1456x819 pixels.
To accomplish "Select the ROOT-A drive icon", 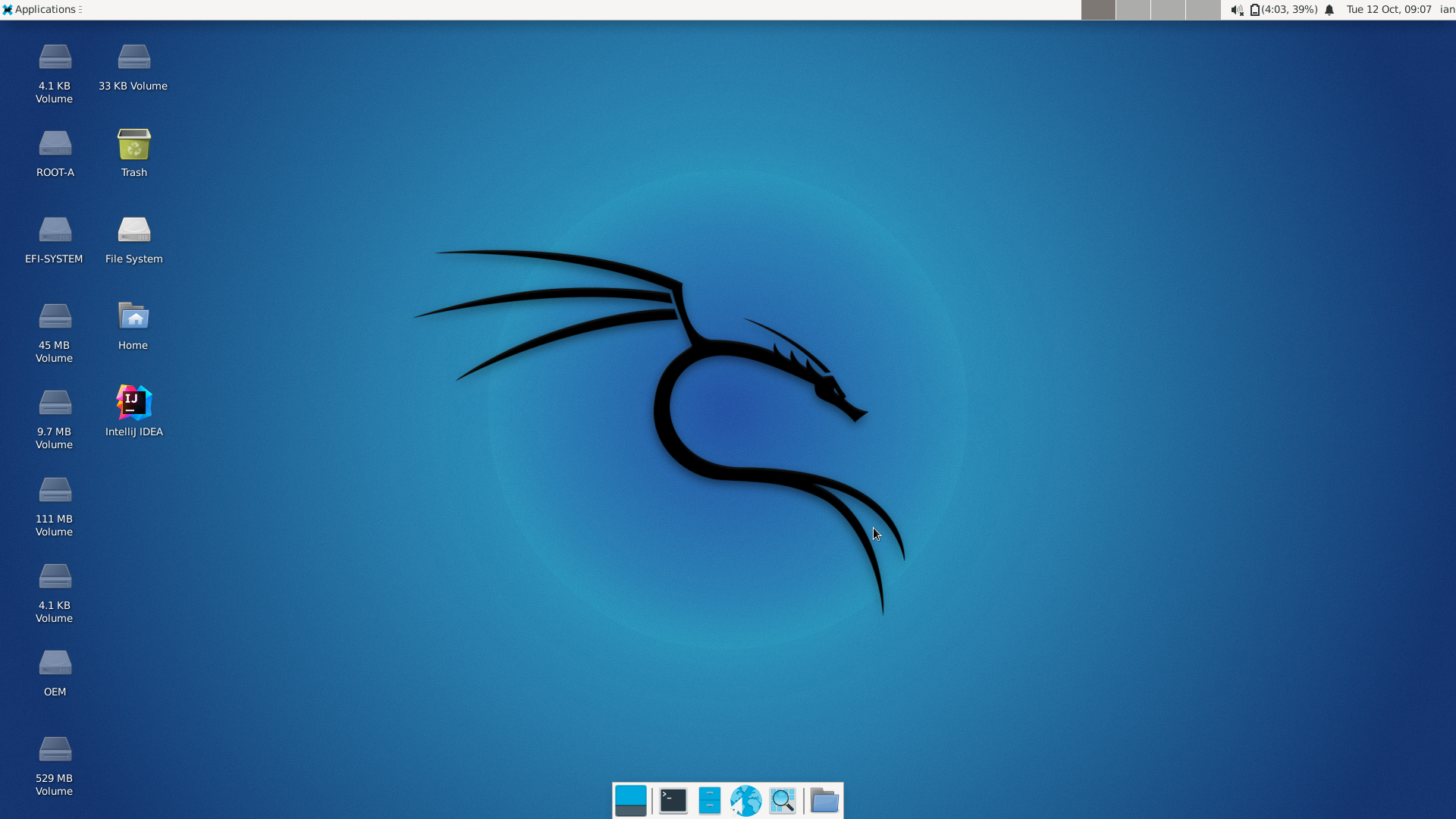I will [x=55, y=153].
